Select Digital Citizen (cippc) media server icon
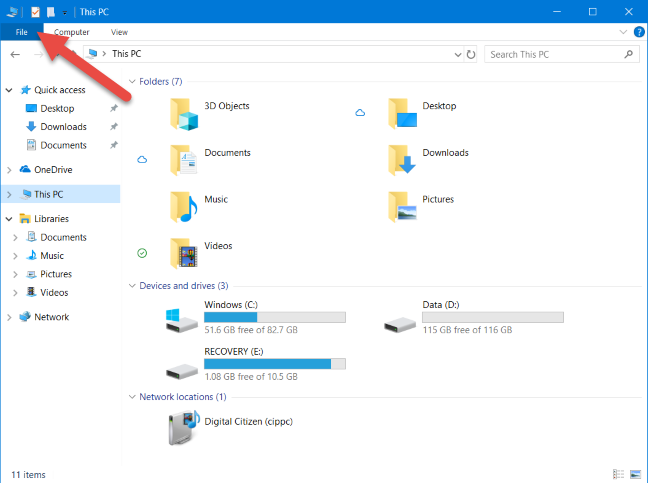 pos(184,428)
